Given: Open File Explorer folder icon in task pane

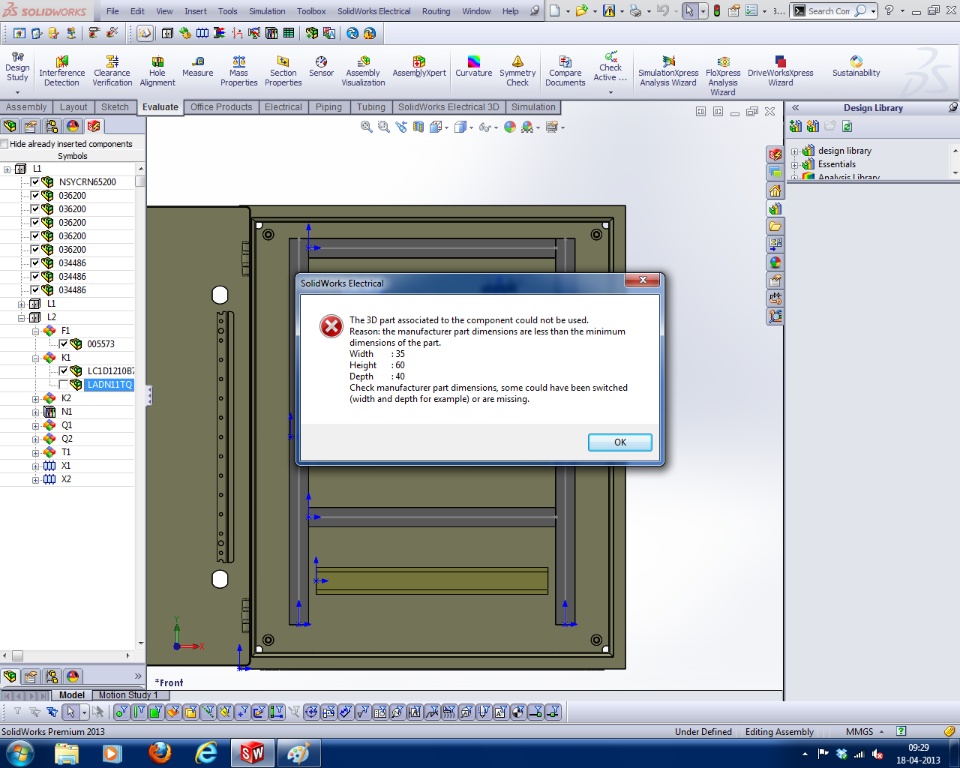Looking at the screenshot, I should click(x=775, y=226).
